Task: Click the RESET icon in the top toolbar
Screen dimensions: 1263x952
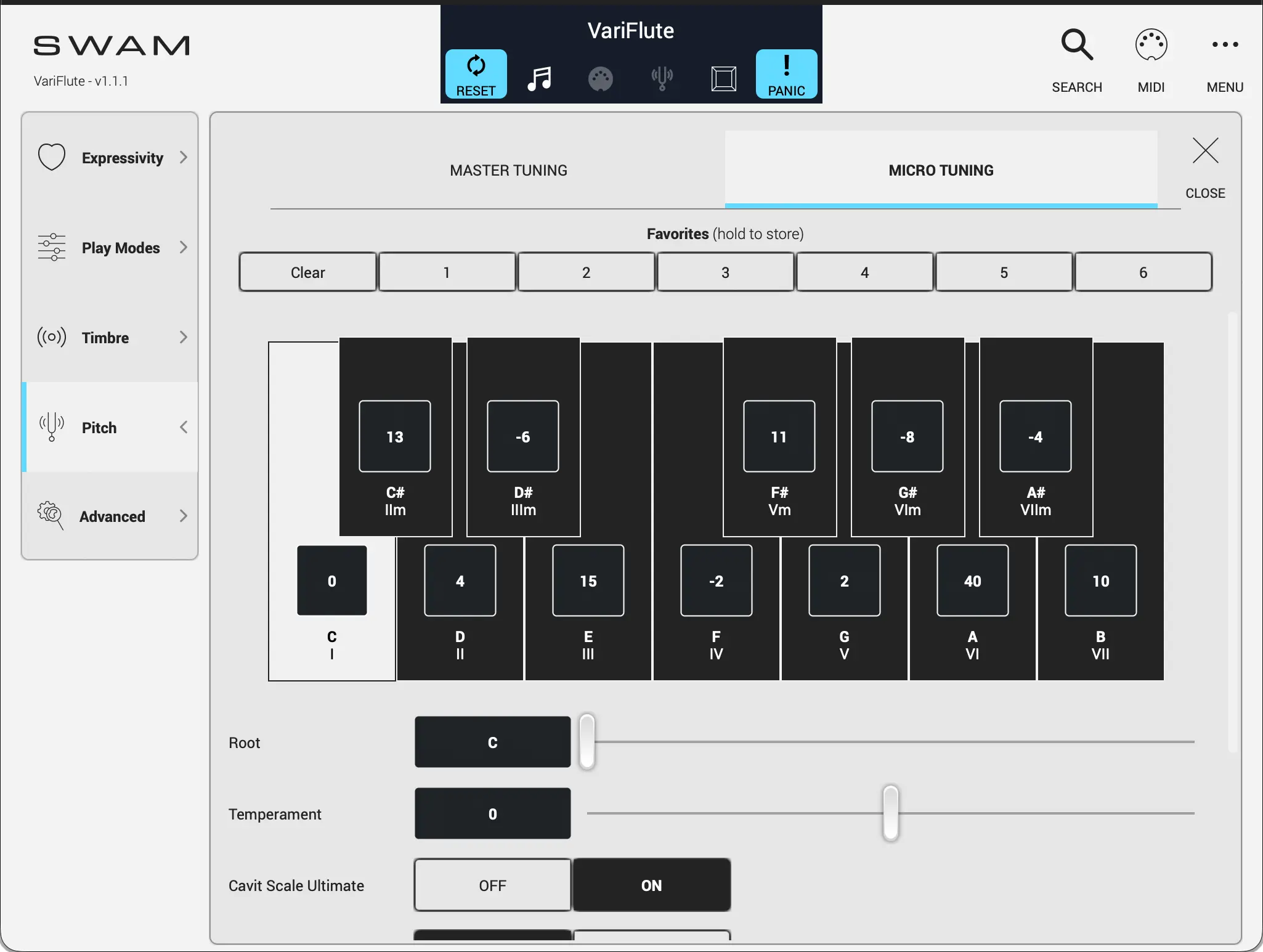Action: point(474,74)
